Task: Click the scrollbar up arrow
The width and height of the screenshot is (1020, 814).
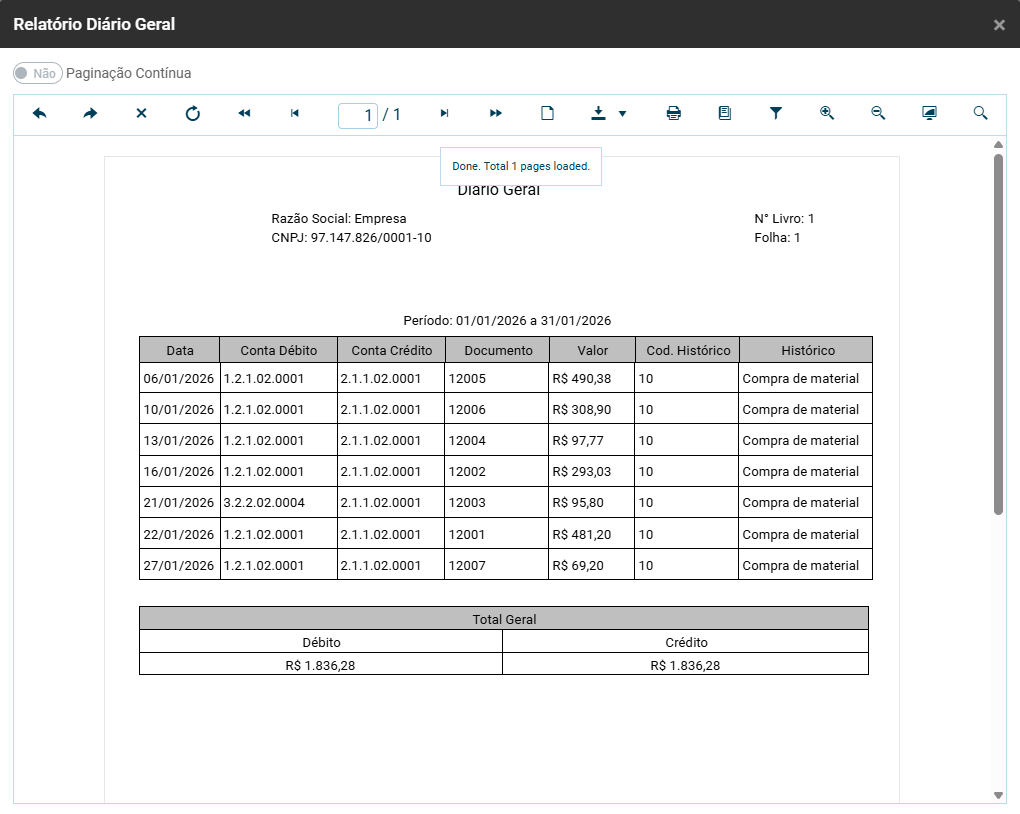Action: [999, 144]
